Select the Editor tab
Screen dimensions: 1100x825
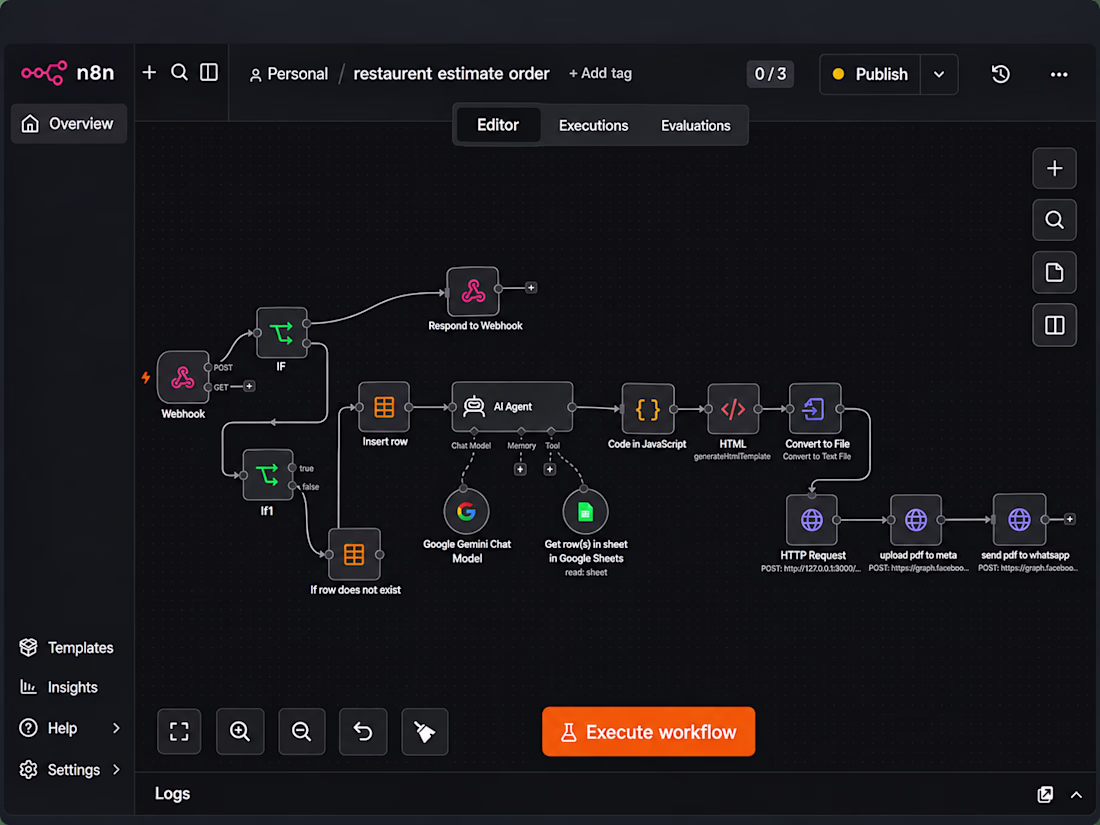point(498,125)
